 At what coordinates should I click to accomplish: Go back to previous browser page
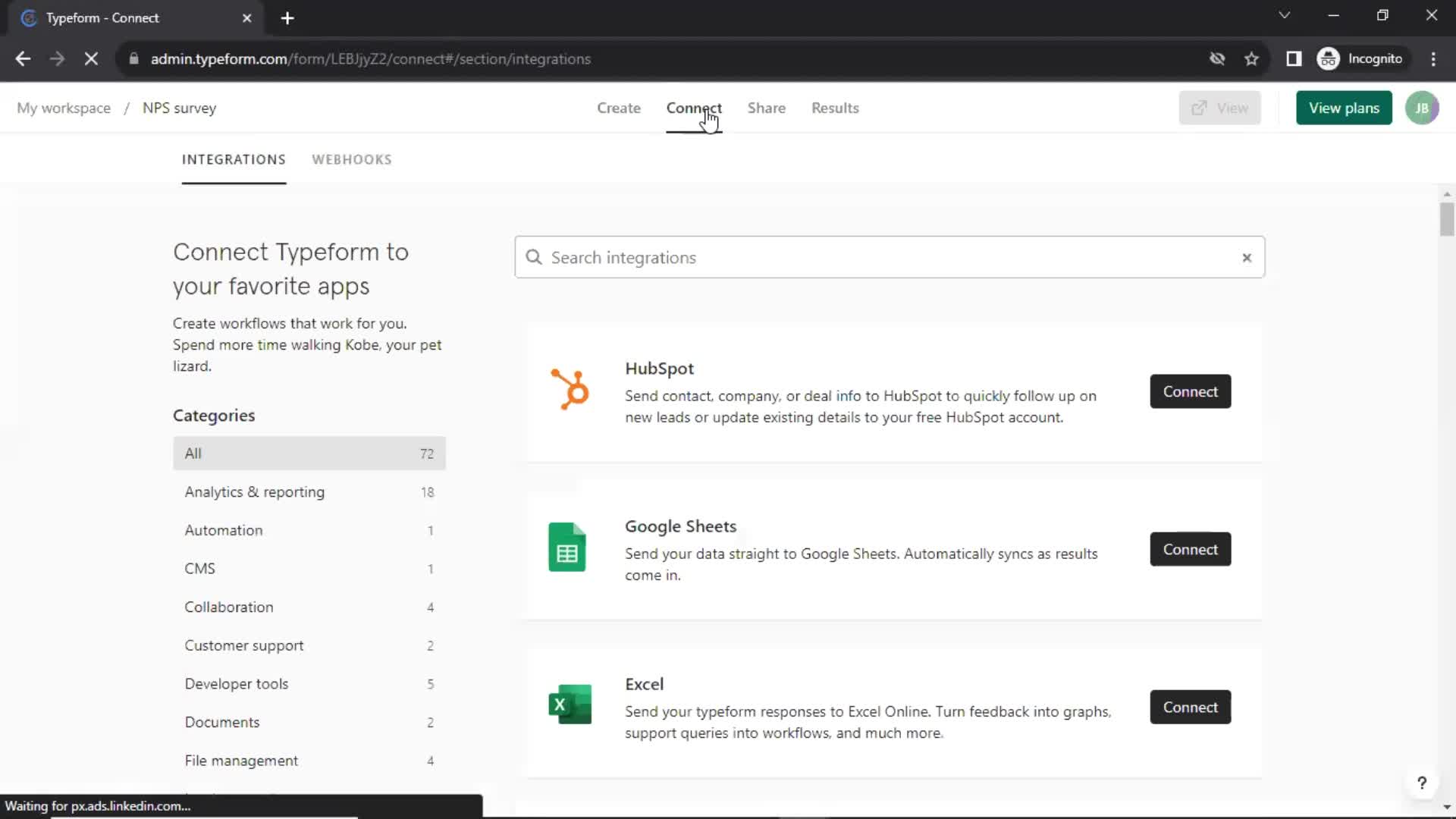[x=23, y=58]
